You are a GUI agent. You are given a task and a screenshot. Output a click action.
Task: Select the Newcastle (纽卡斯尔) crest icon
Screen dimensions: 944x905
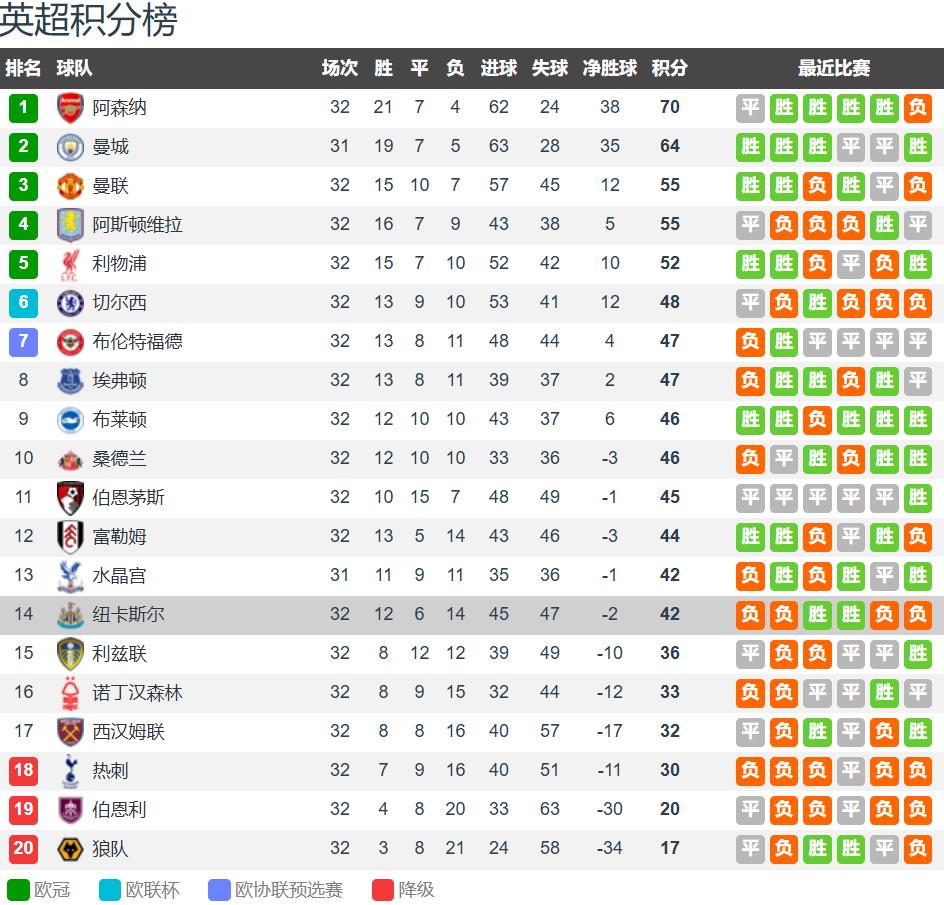coord(70,614)
